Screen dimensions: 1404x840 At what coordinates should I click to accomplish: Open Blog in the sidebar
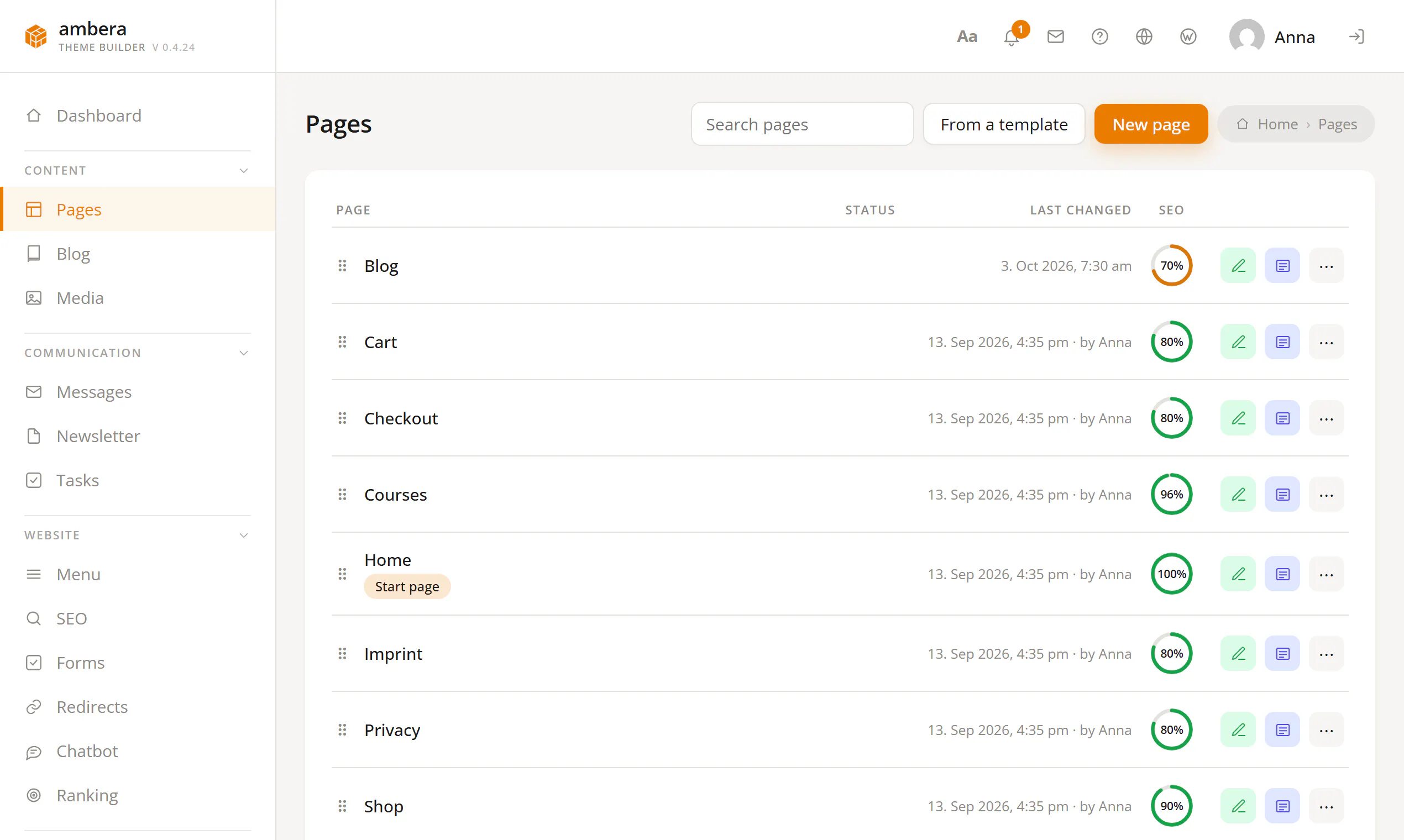(137, 254)
